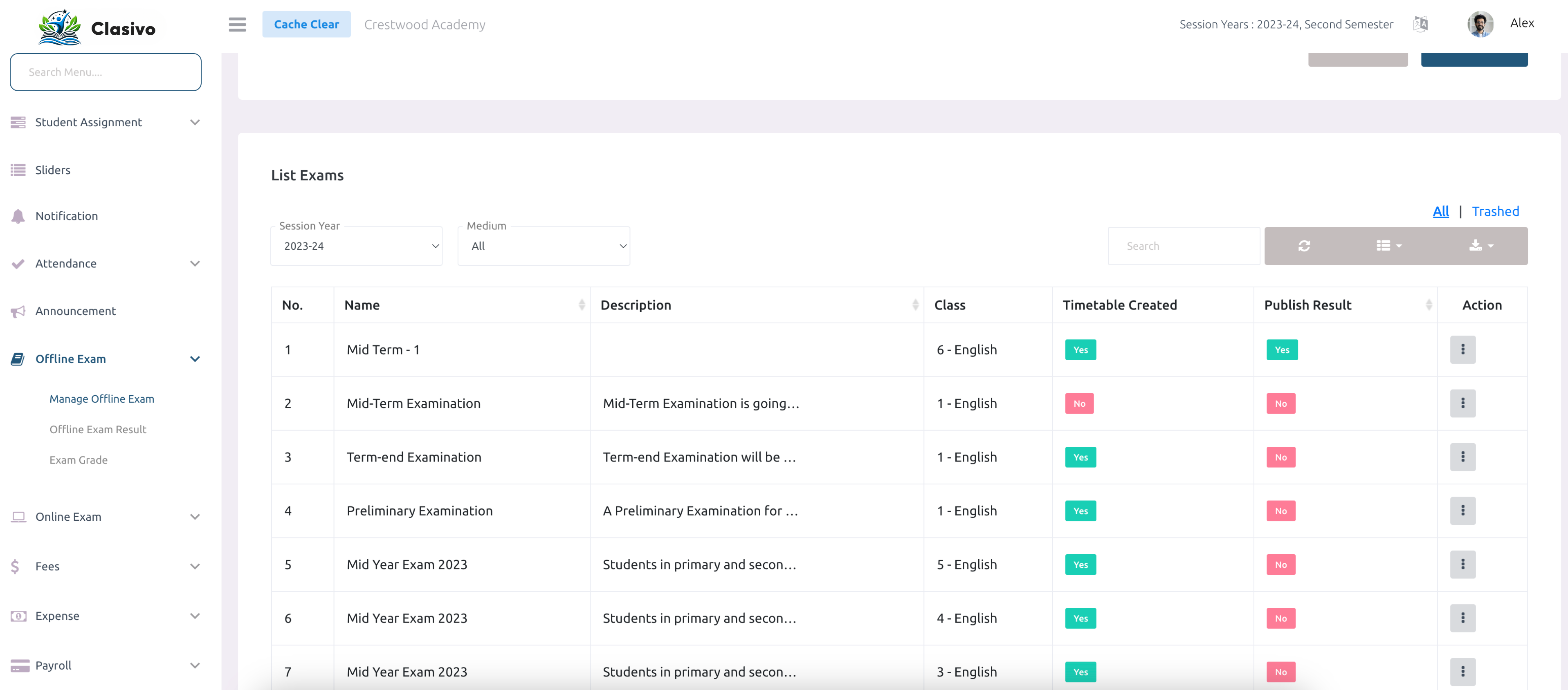Click Publish Result Yes badge for Mid Term - 1
Image resolution: width=1568 pixels, height=690 pixels.
point(1281,350)
